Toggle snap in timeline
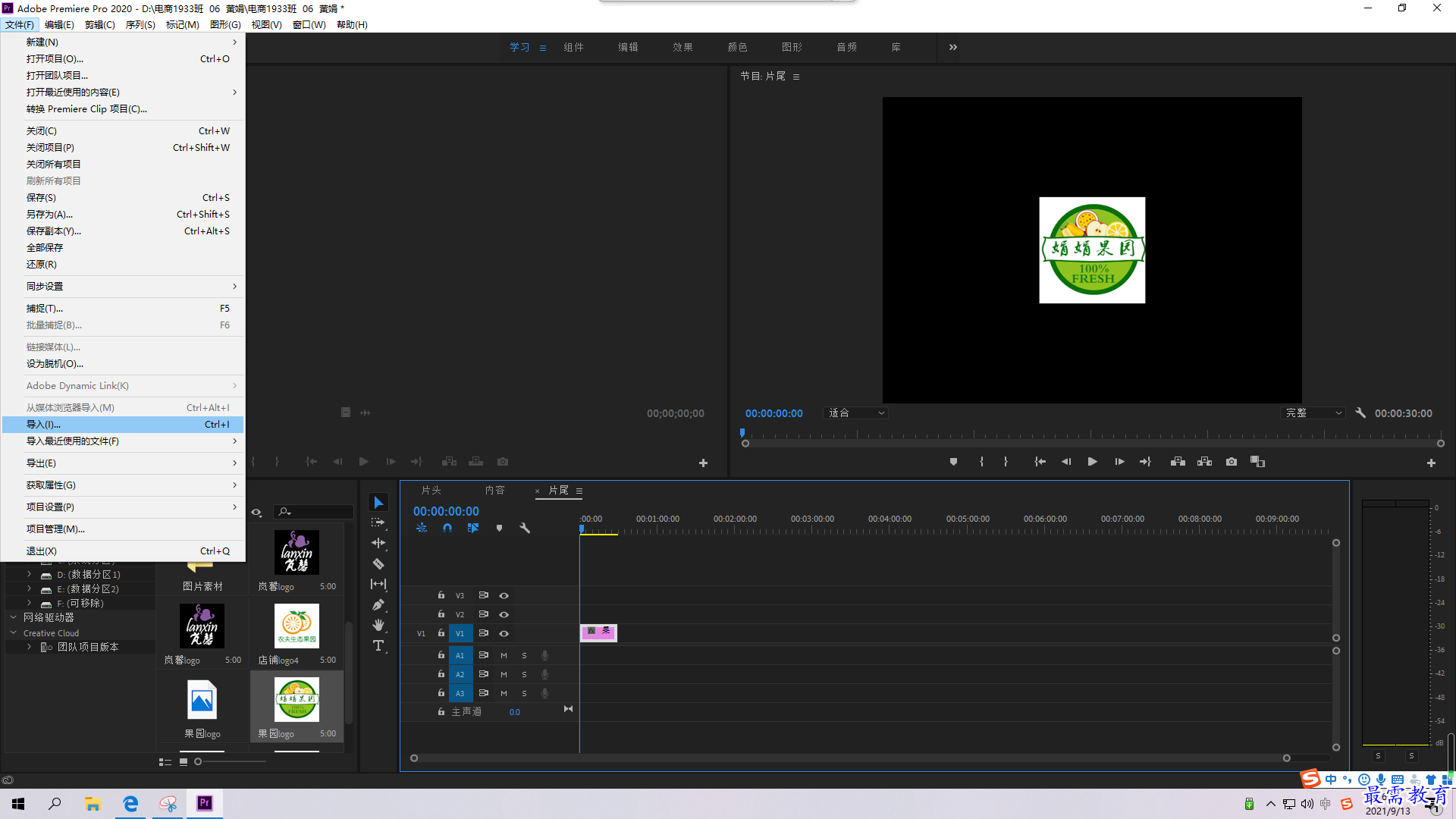This screenshot has width=1456, height=819. click(x=447, y=528)
